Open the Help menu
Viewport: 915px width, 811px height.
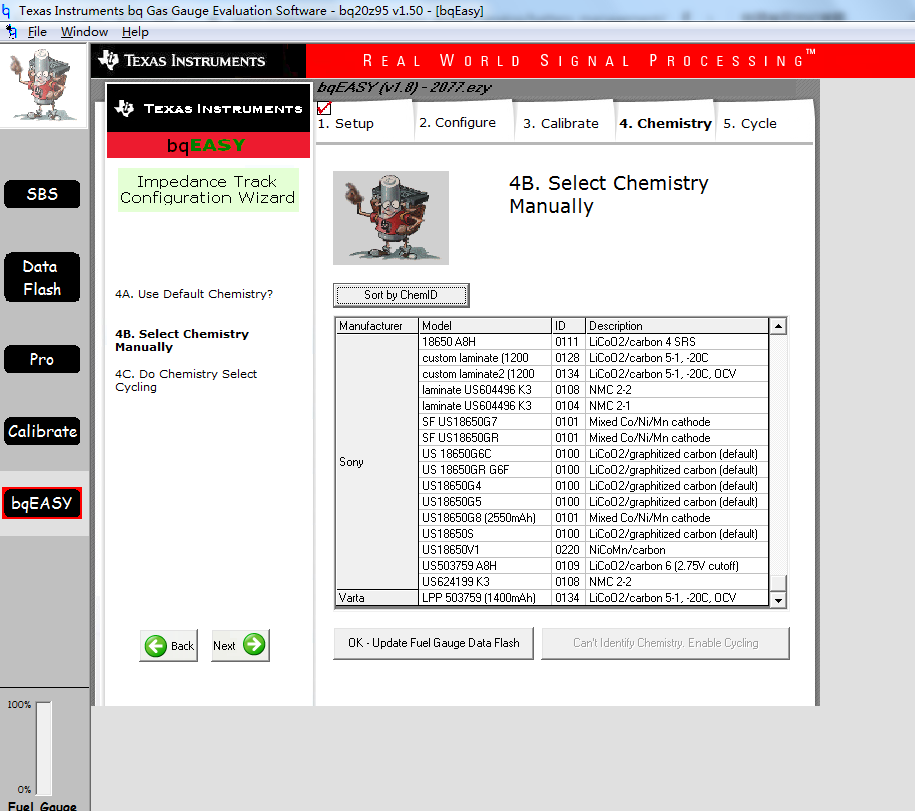click(x=135, y=32)
